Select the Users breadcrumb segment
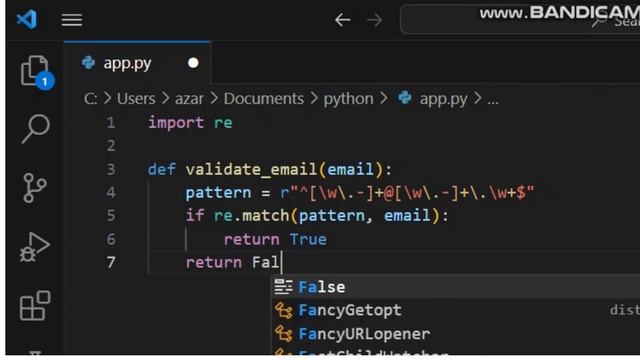This screenshot has height=360, width=640. point(136,99)
